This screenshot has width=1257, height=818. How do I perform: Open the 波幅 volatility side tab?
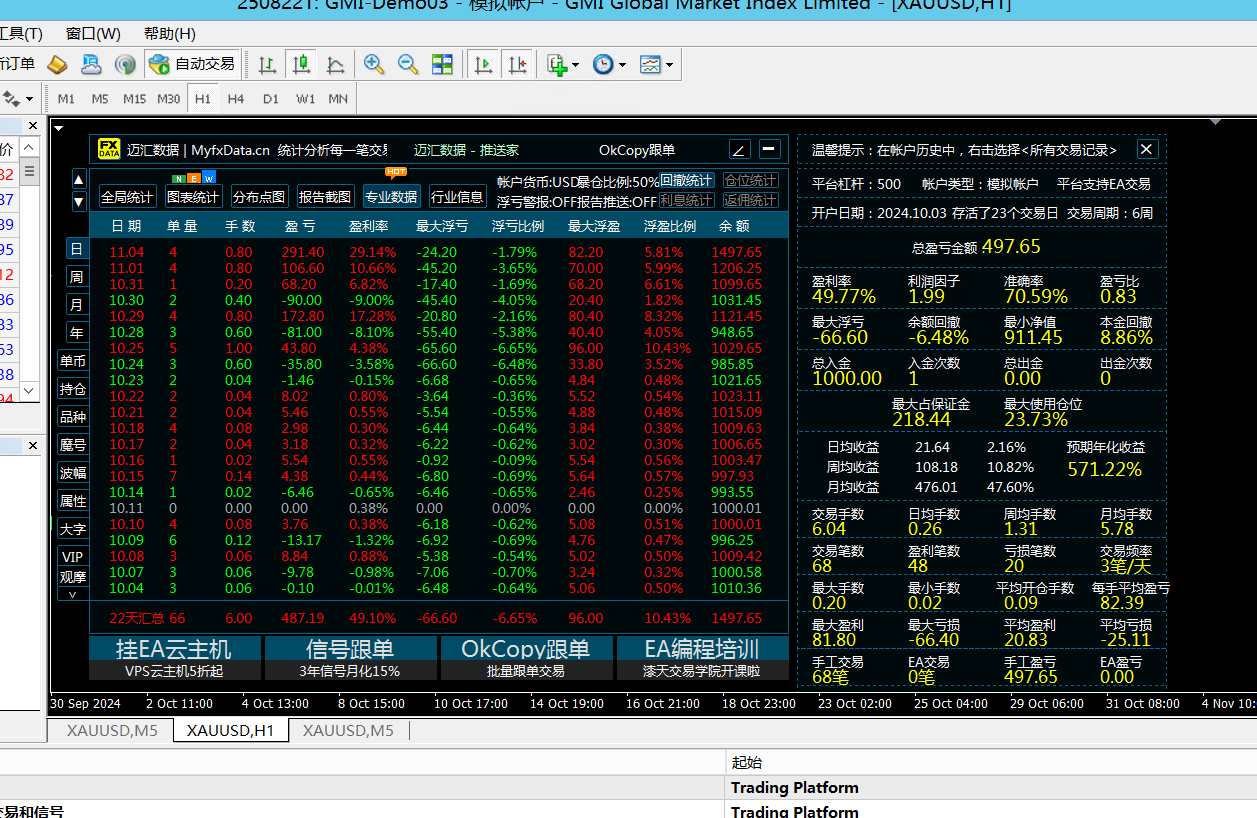[x=73, y=473]
